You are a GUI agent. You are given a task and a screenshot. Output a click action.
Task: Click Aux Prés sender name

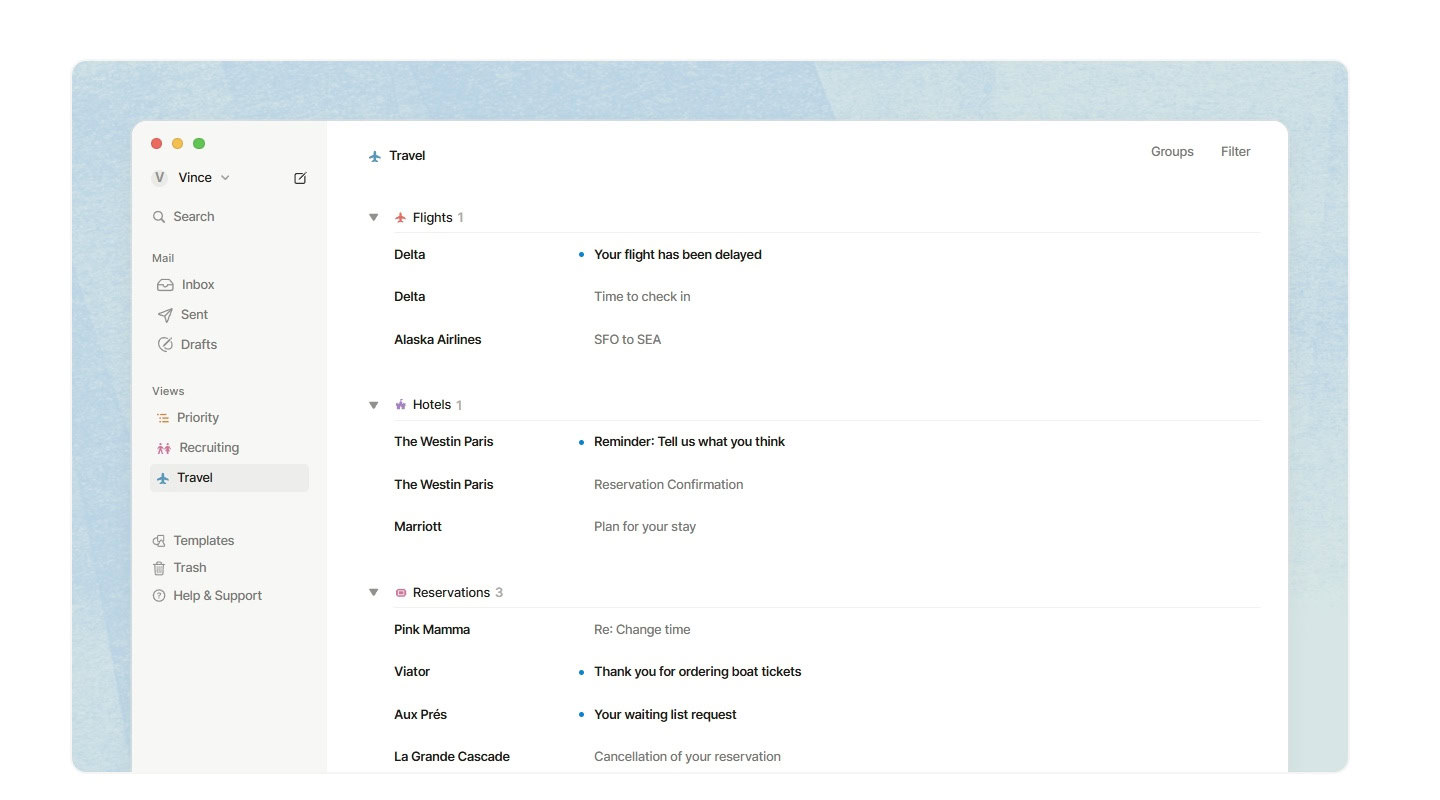click(421, 715)
